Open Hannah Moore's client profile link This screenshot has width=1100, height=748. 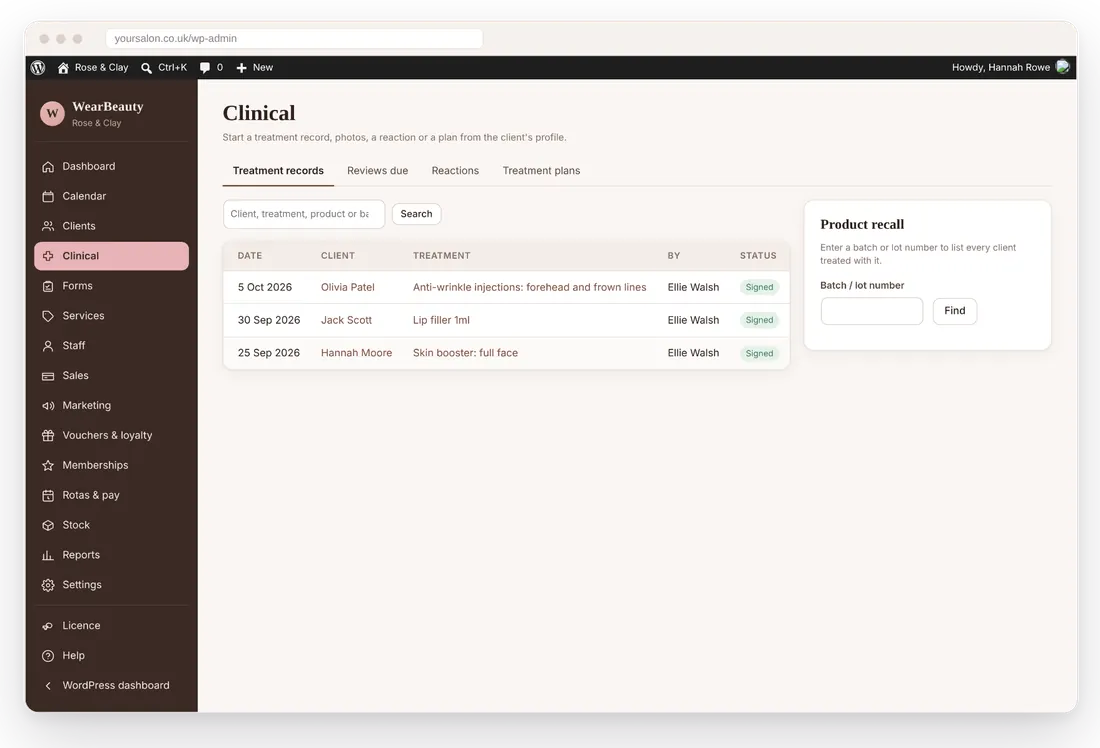(356, 353)
